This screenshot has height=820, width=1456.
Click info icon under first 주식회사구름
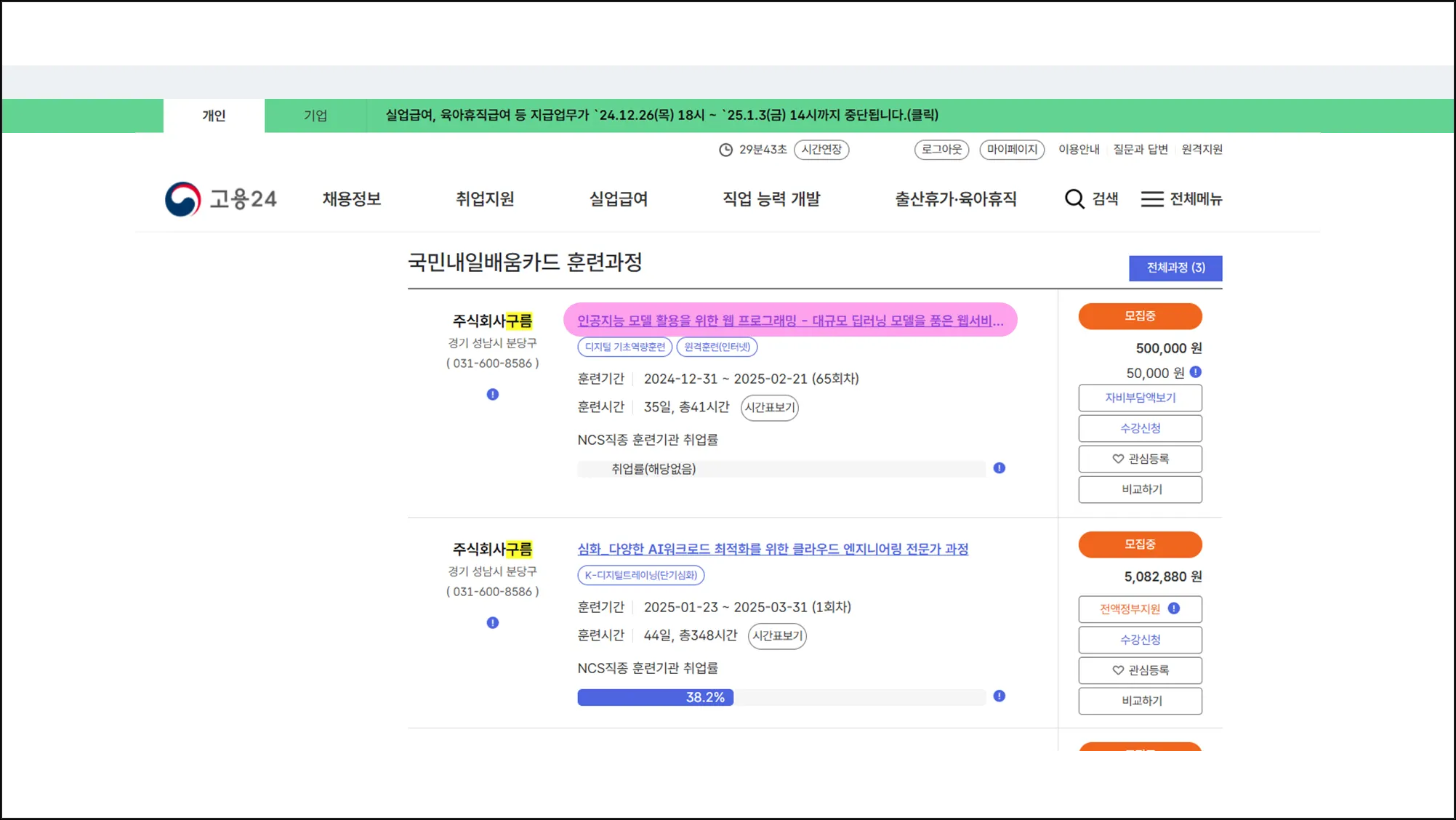click(x=493, y=395)
